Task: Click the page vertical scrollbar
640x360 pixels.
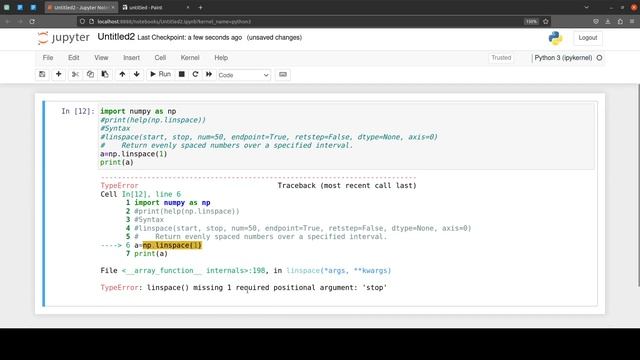Action: click(x=638, y=185)
